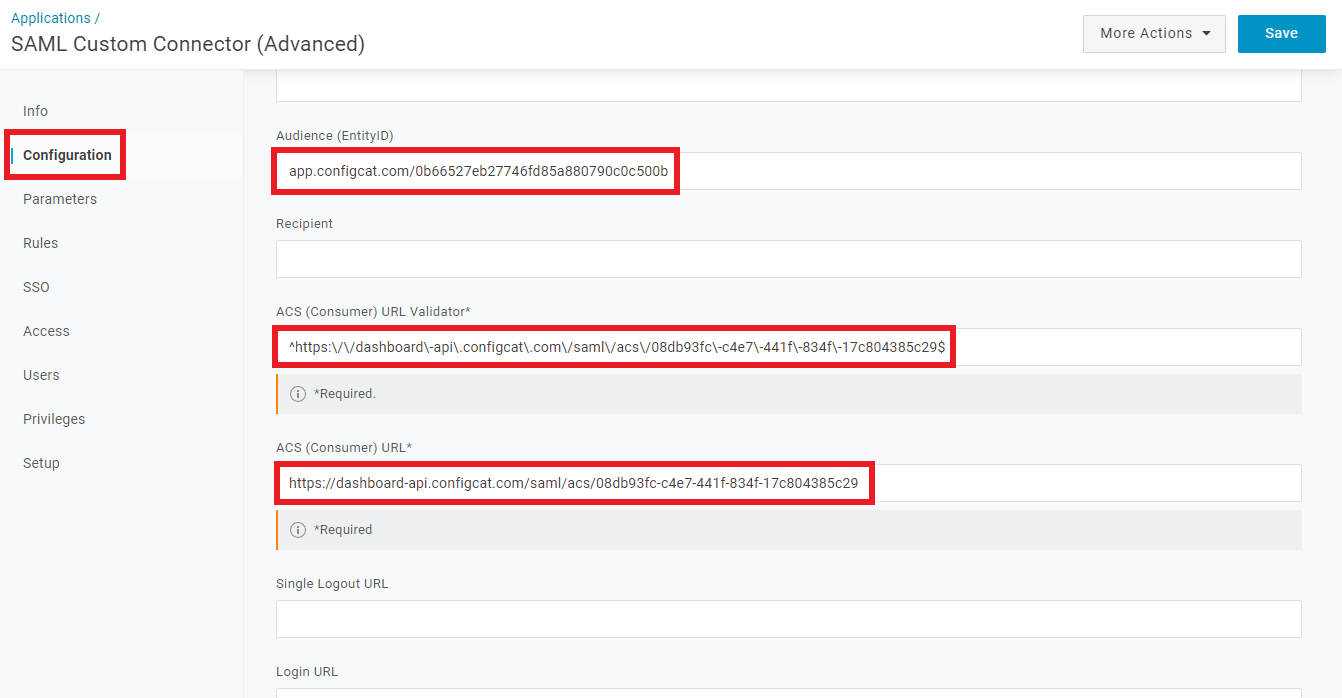Click the info icon beside Required under ACS URL
Viewport: 1342px width, 698px height.
[x=297, y=529]
